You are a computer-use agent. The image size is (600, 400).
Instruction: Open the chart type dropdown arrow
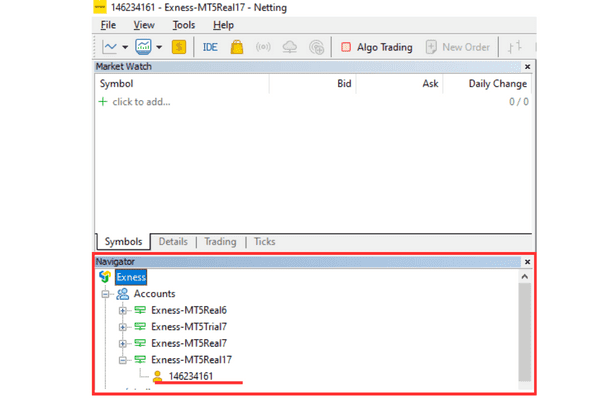click(125, 47)
